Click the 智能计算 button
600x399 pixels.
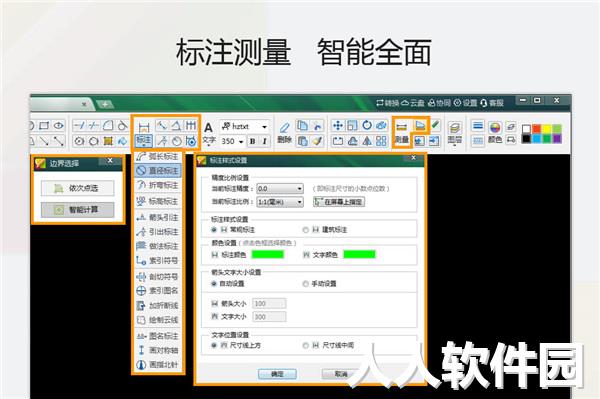pos(78,210)
